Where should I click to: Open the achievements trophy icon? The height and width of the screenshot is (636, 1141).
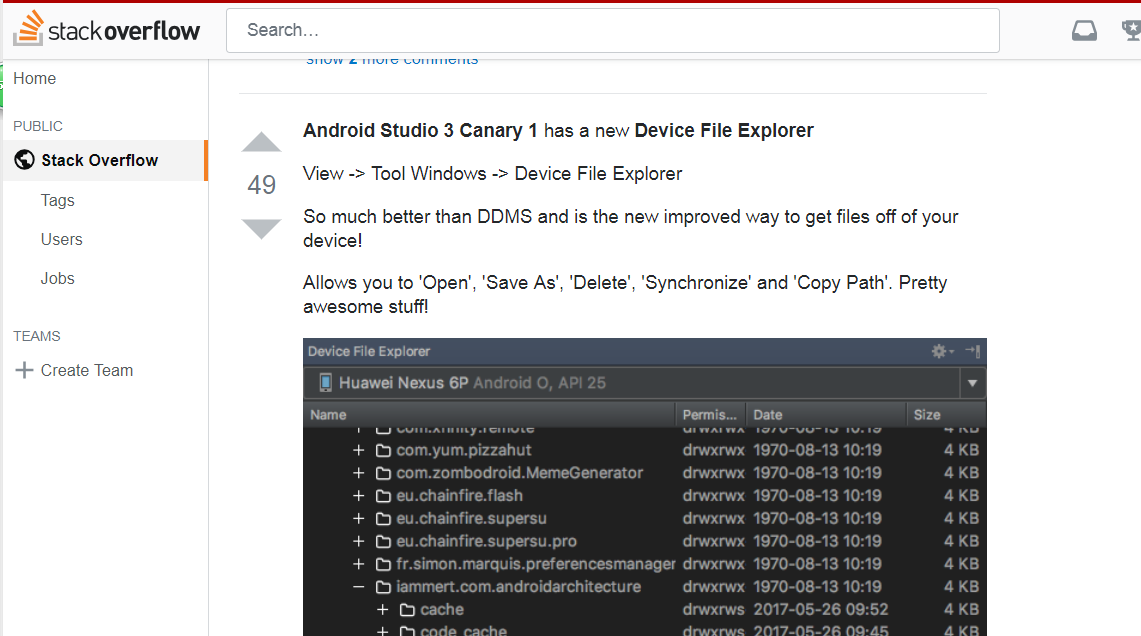(x=1131, y=31)
